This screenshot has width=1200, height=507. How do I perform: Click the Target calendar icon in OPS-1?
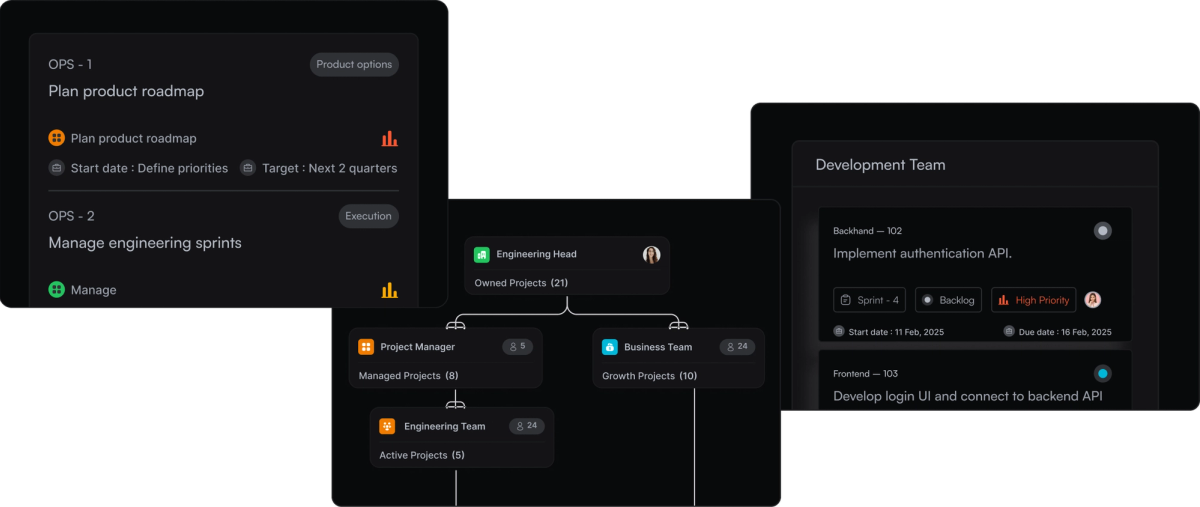[248, 168]
